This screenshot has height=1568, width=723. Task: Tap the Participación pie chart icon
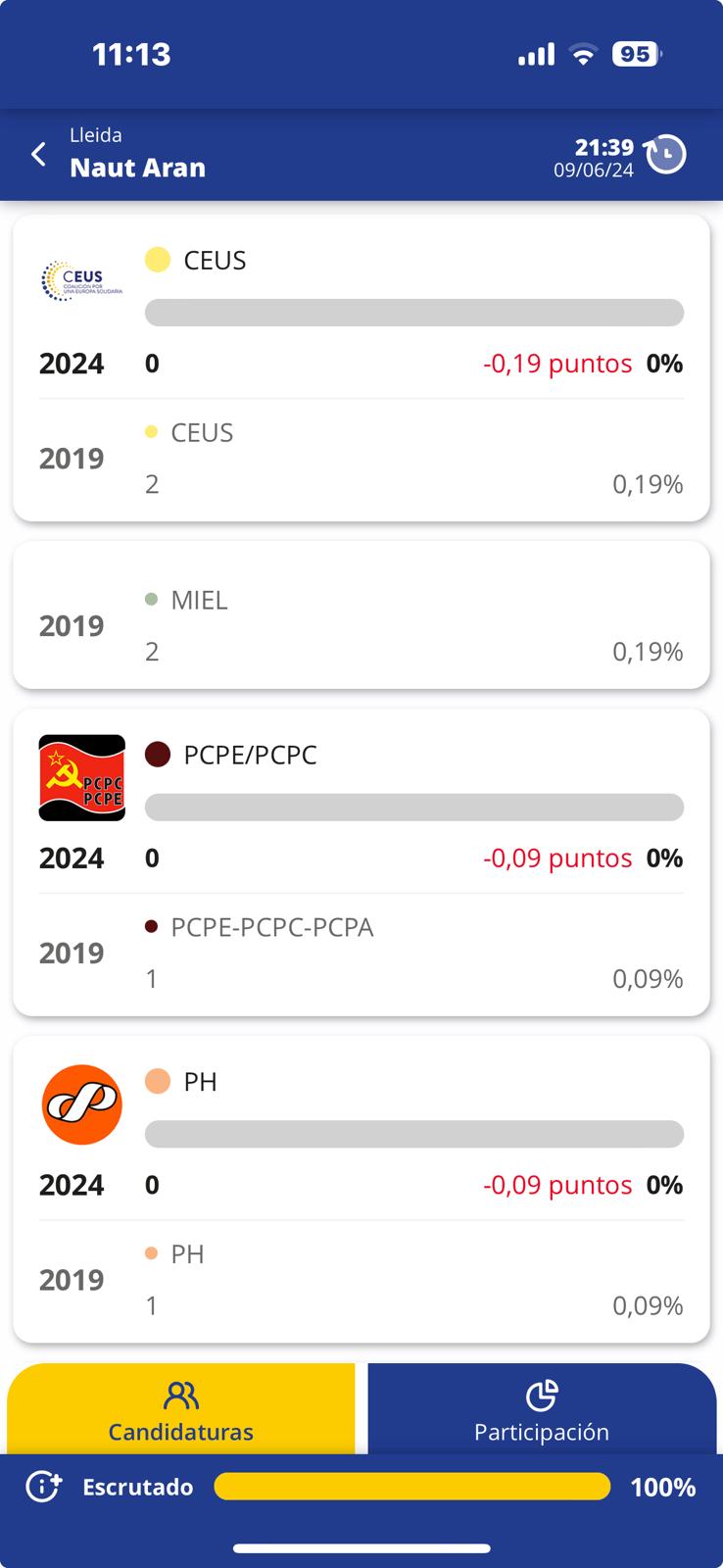point(541,1395)
